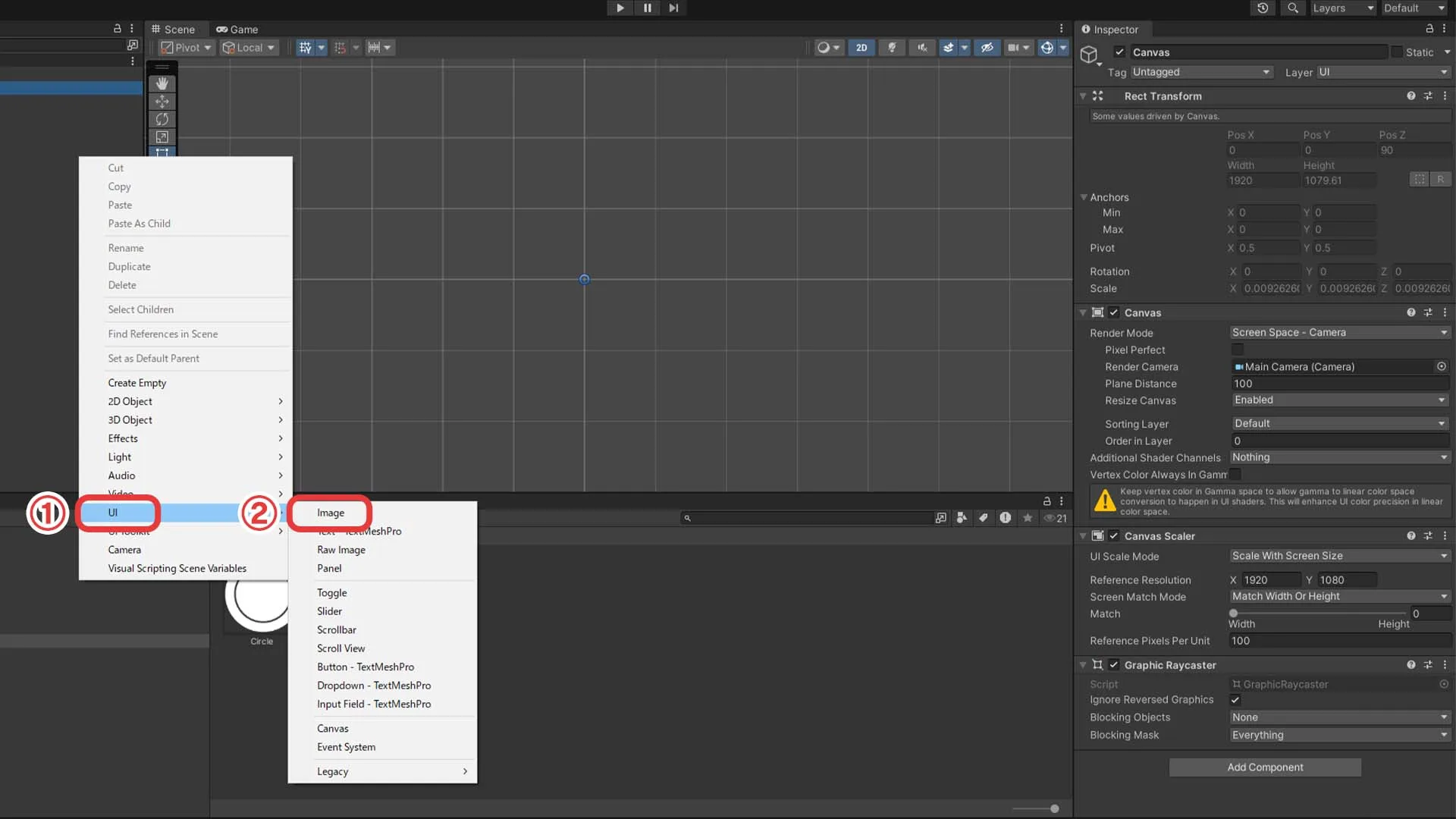
Task: Open the Canvas component presets icon
Action: (x=1428, y=312)
